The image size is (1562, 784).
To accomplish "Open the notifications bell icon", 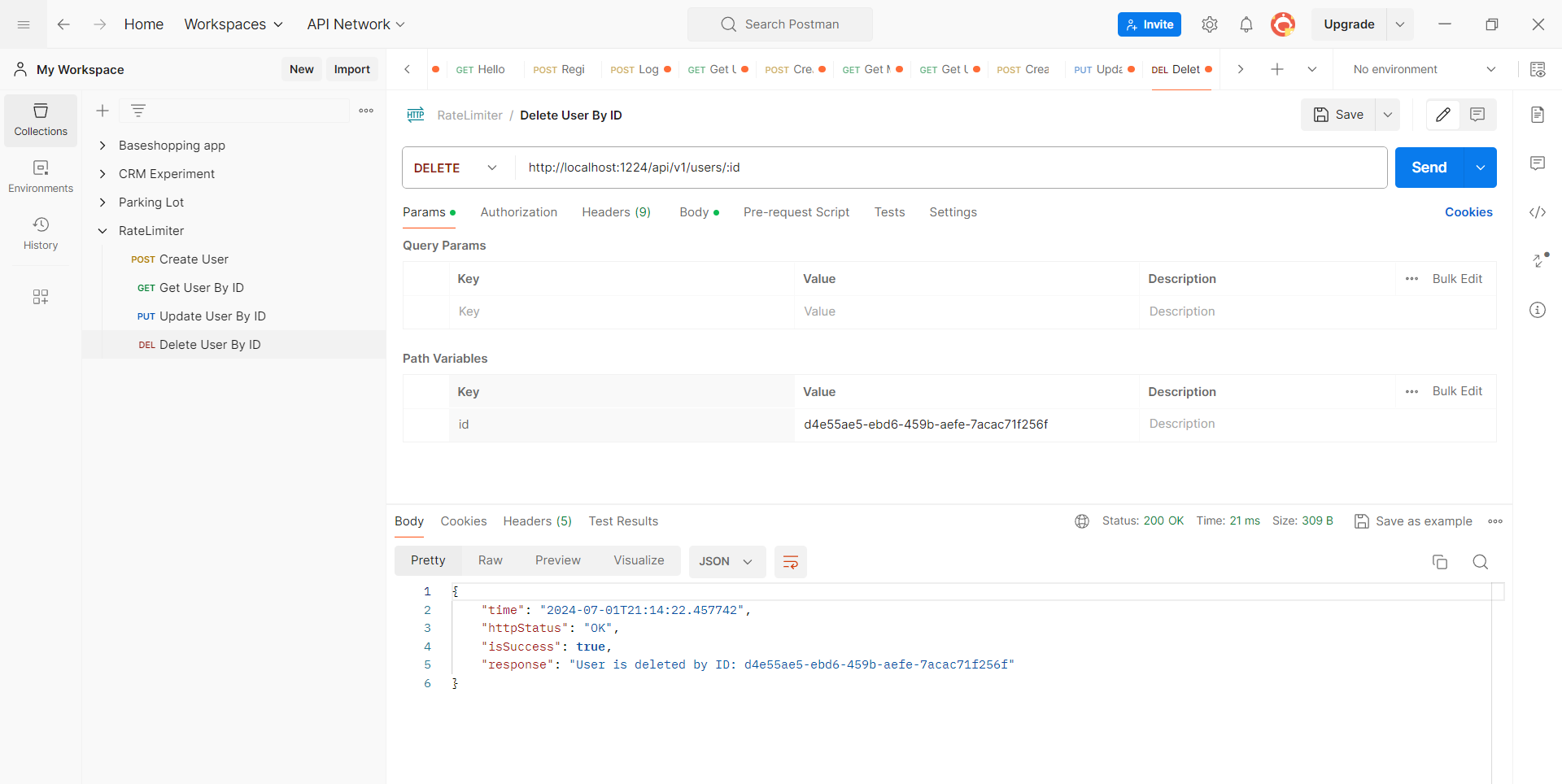I will pos(1246,24).
